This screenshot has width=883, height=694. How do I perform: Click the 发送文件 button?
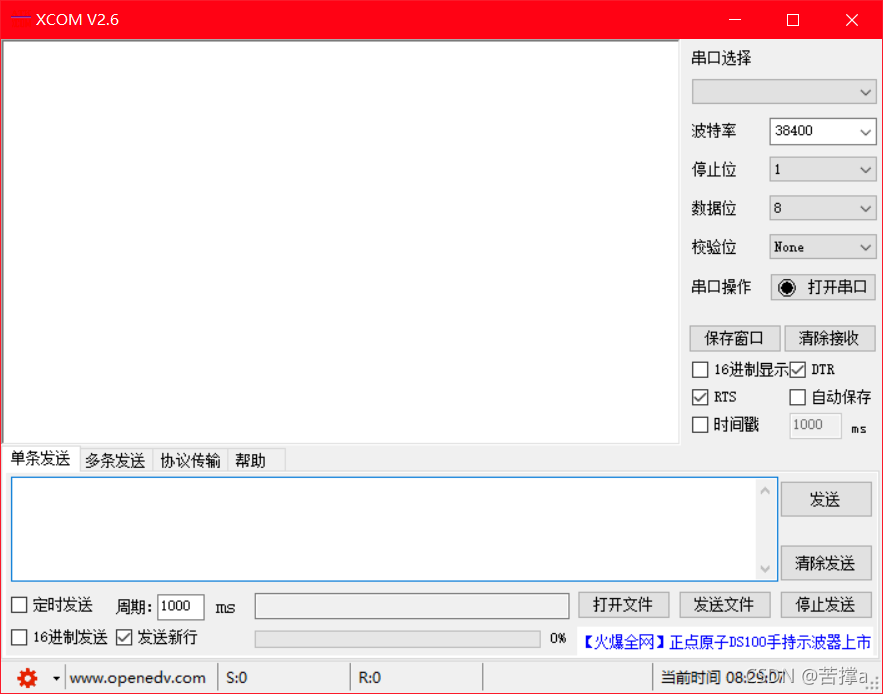tap(724, 605)
